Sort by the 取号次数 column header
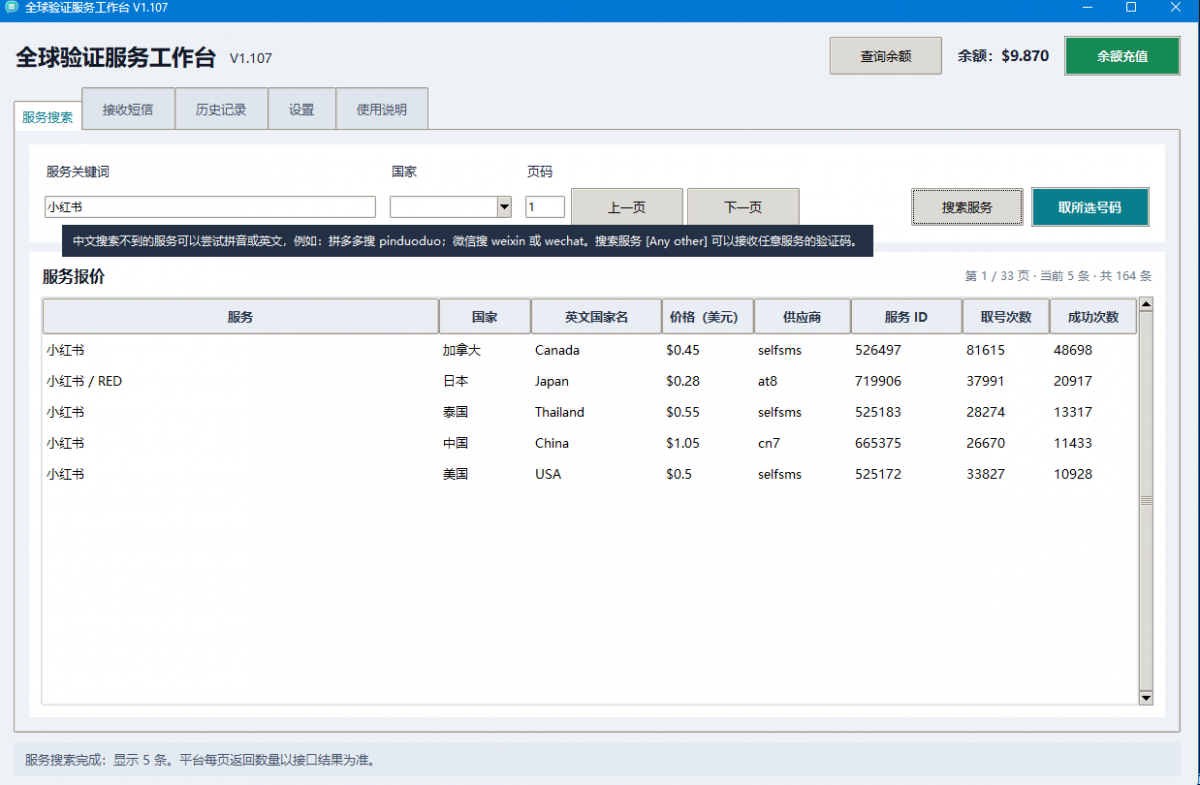Image resolution: width=1200 pixels, height=785 pixels. [1006, 317]
